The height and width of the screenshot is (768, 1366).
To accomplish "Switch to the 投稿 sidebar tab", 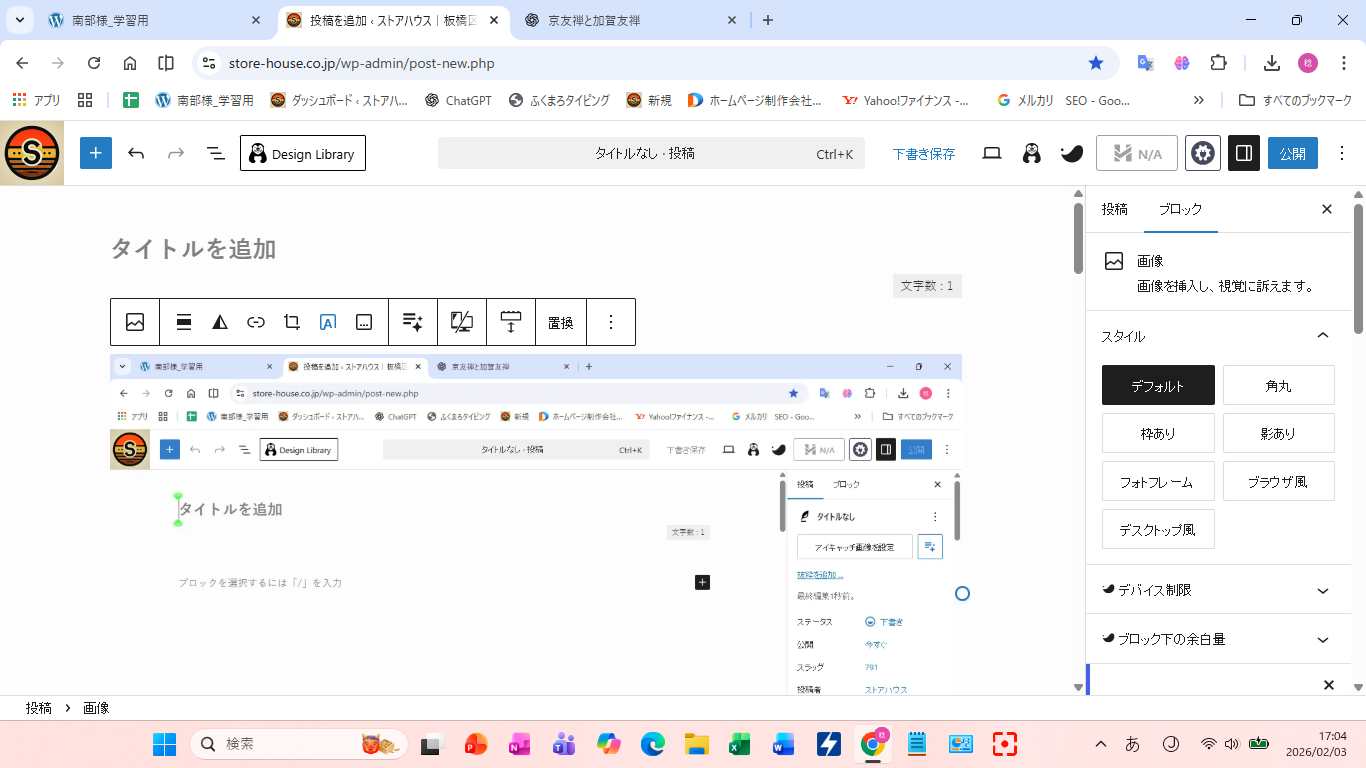I will (1114, 209).
